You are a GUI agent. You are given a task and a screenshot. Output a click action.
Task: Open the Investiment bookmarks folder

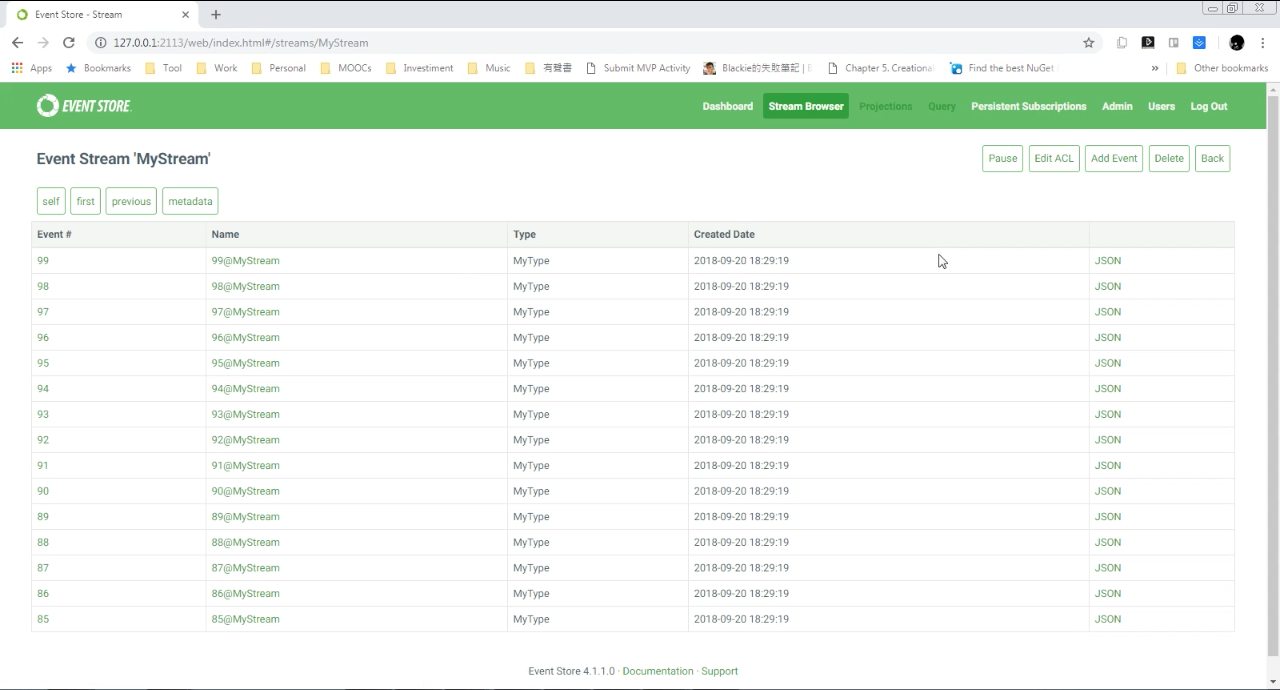click(x=419, y=68)
